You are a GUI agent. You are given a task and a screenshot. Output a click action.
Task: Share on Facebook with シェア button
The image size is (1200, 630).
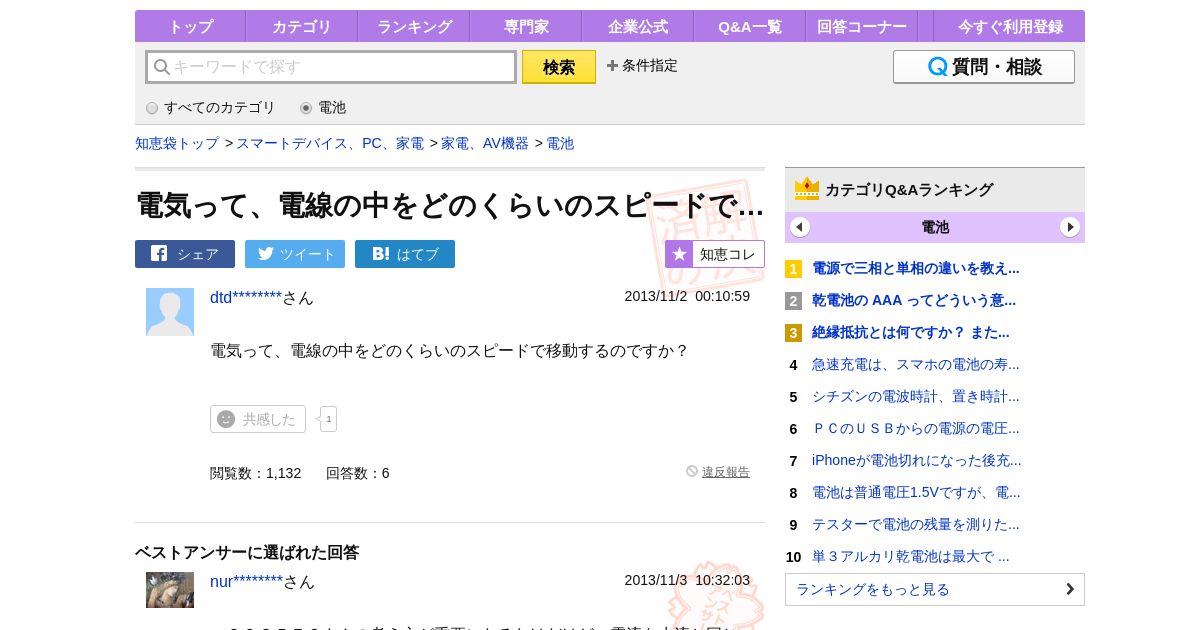coord(185,254)
